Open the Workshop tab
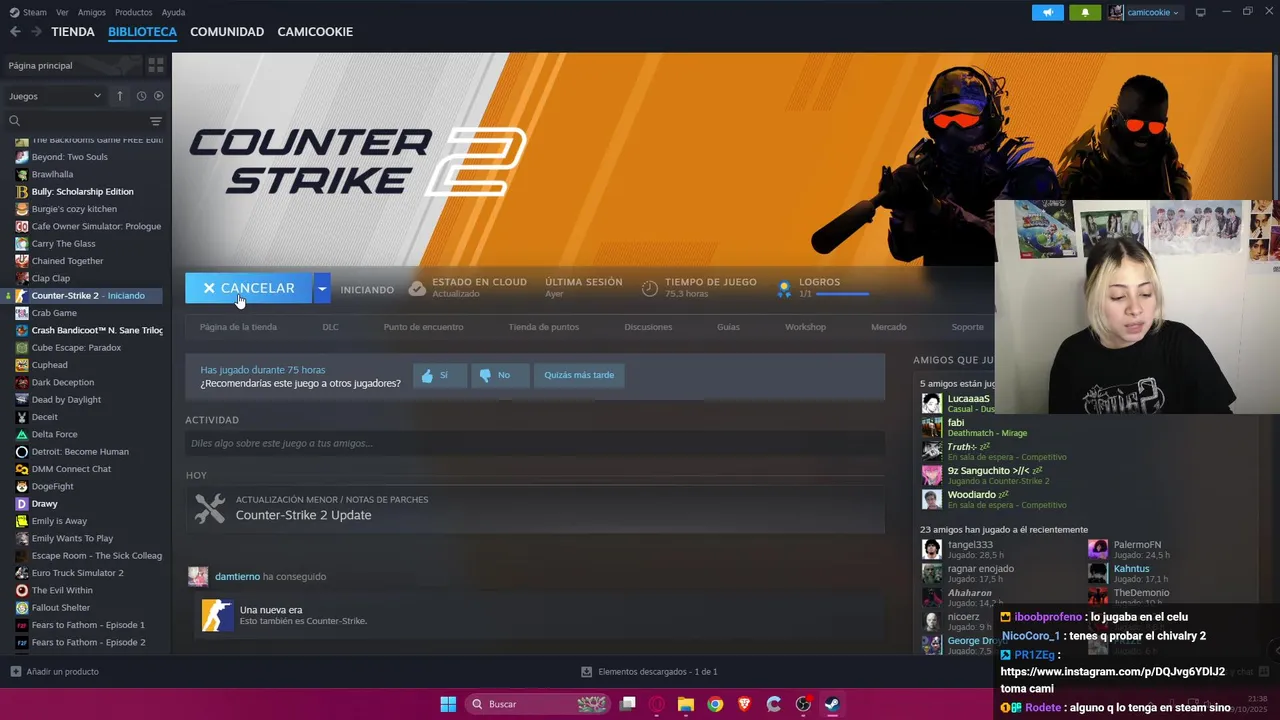The height and width of the screenshot is (720, 1280). [x=805, y=327]
